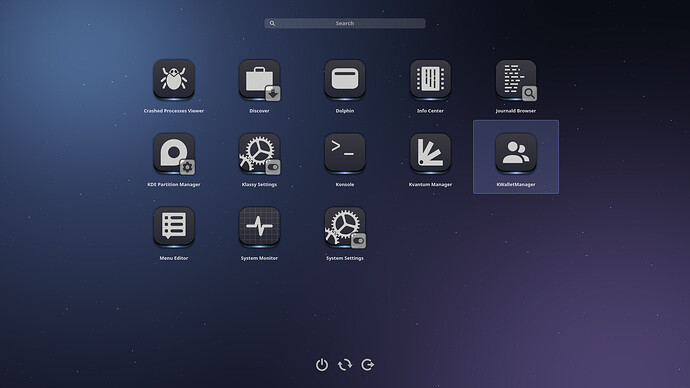Open System Settings gear icon
Screen dimensions: 690x388
pyautogui.click(x=345, y=227)
